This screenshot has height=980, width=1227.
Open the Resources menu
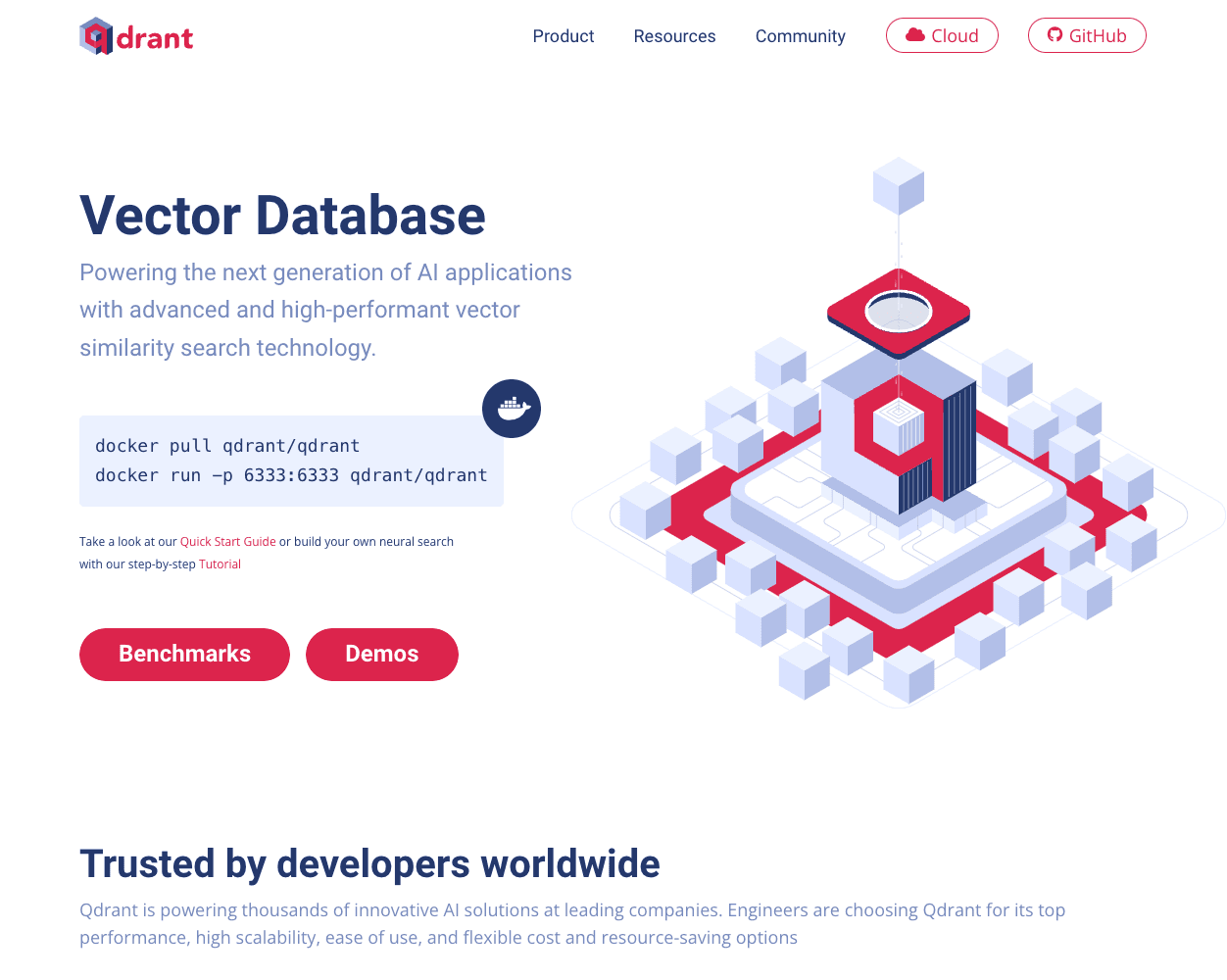coord(675,36)
